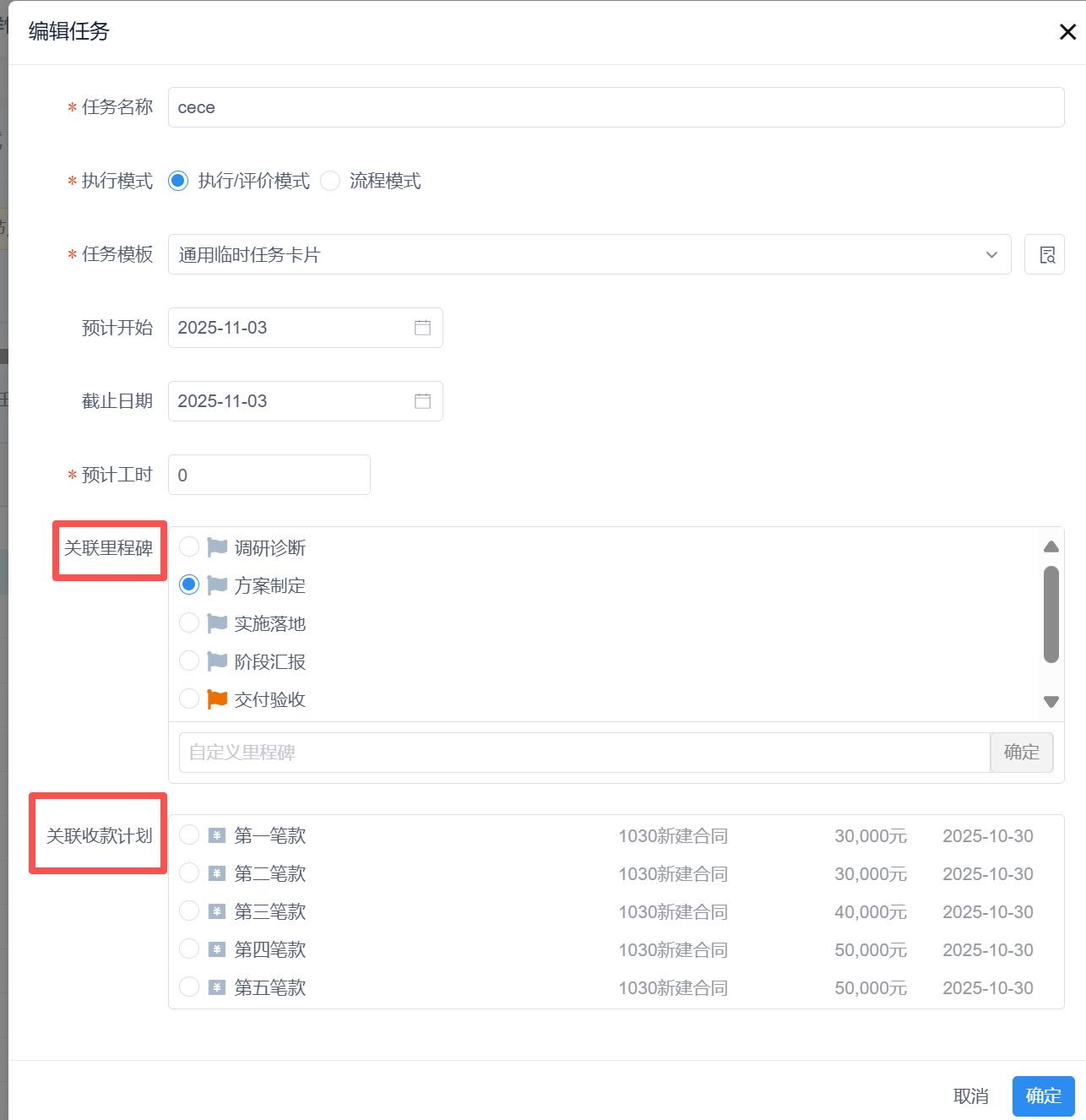Screen dimensions: 1086x1120
Task: Open calendar icon in 预计开始 date field
Action: click(422, 328)
